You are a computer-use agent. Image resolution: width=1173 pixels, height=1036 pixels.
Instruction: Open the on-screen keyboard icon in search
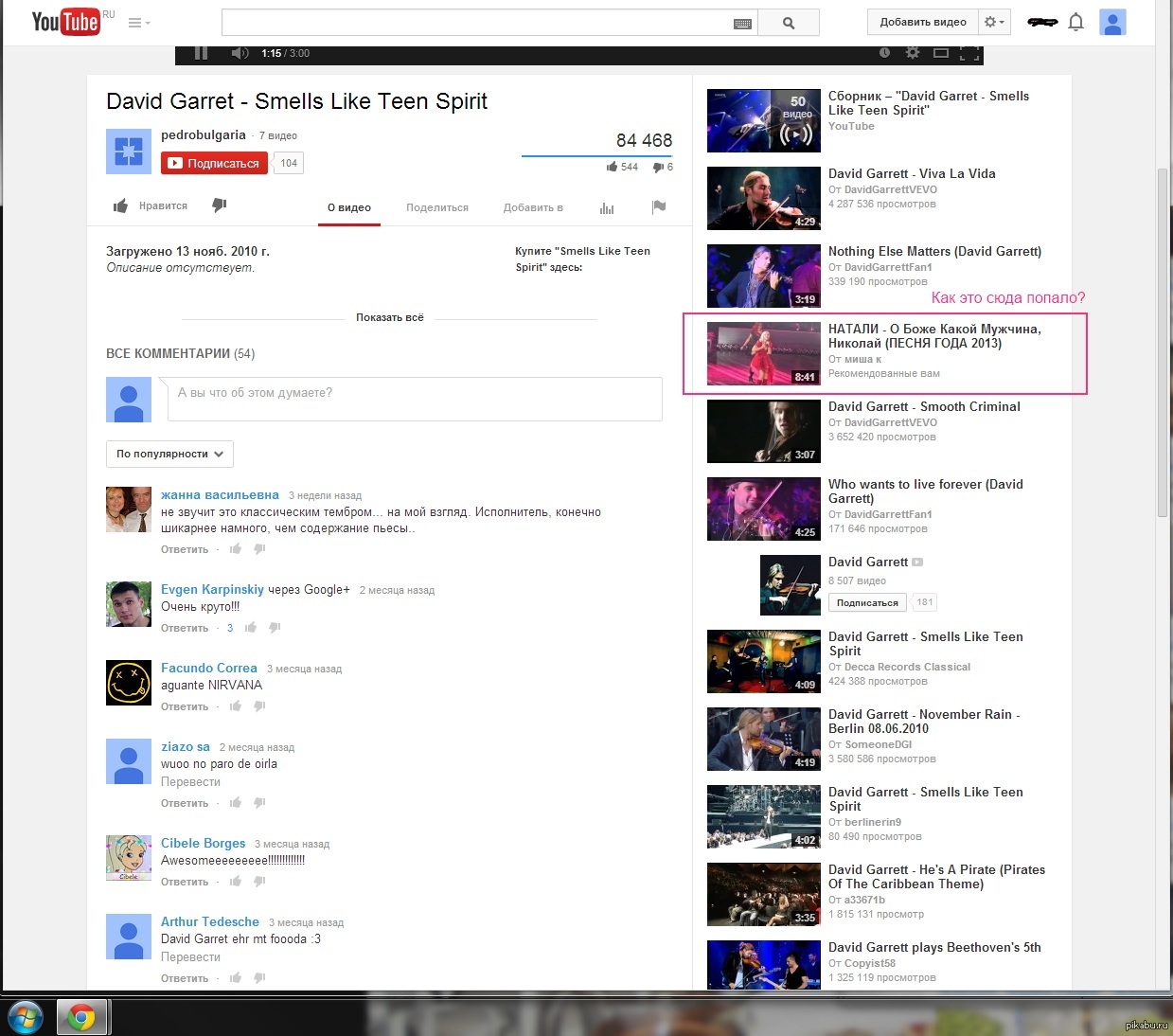(743, 24)
